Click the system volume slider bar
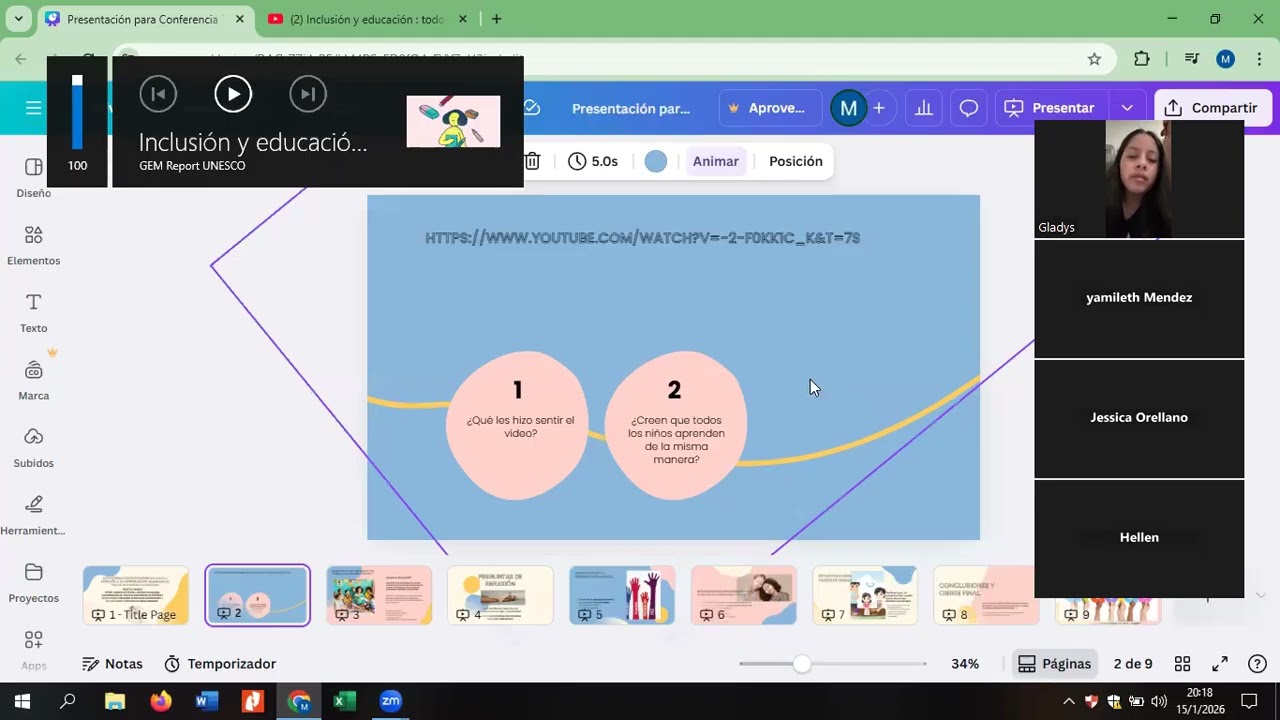 pyautogui.click(x=77, y=112)
